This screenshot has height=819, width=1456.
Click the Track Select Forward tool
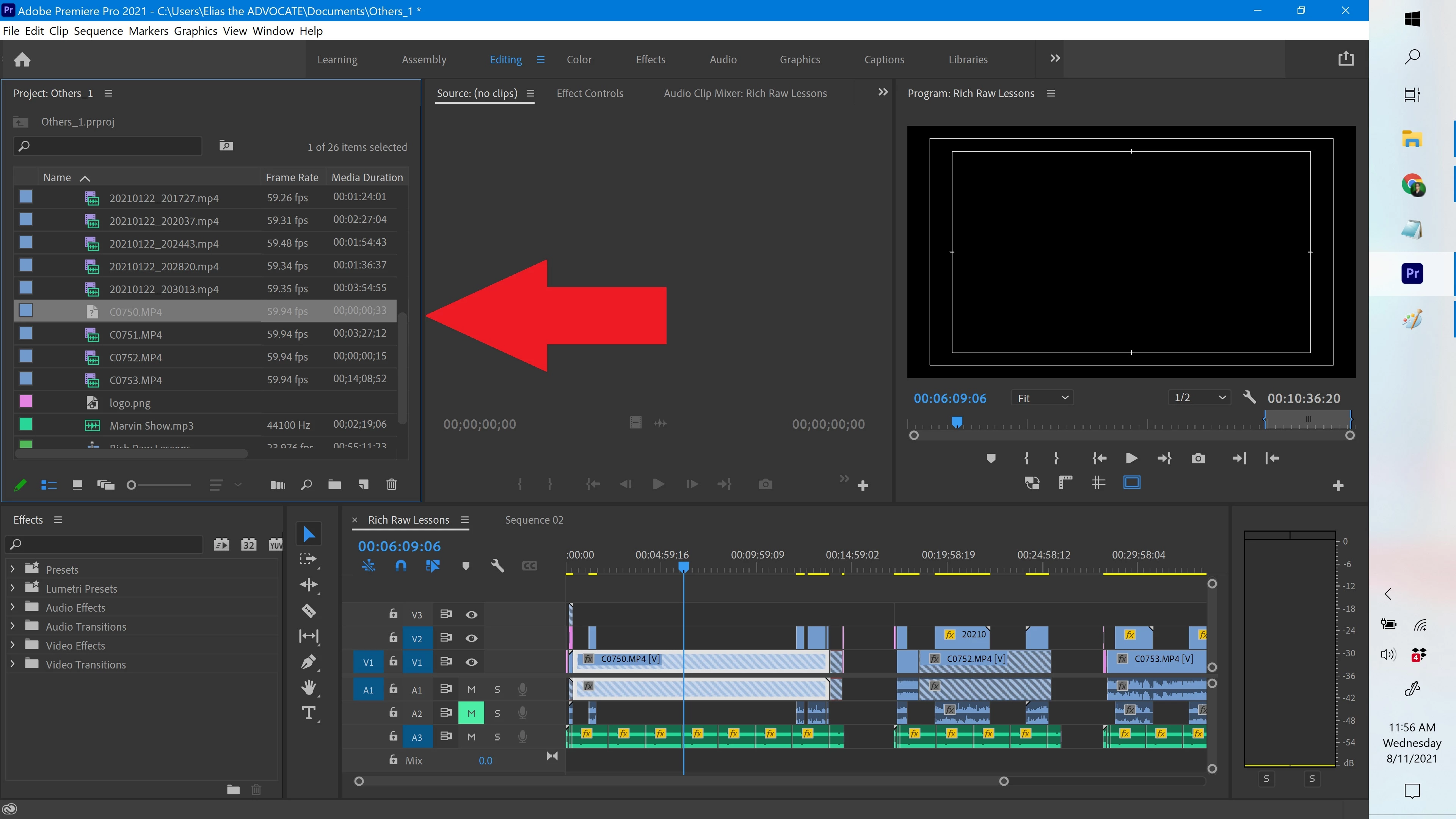309,559
